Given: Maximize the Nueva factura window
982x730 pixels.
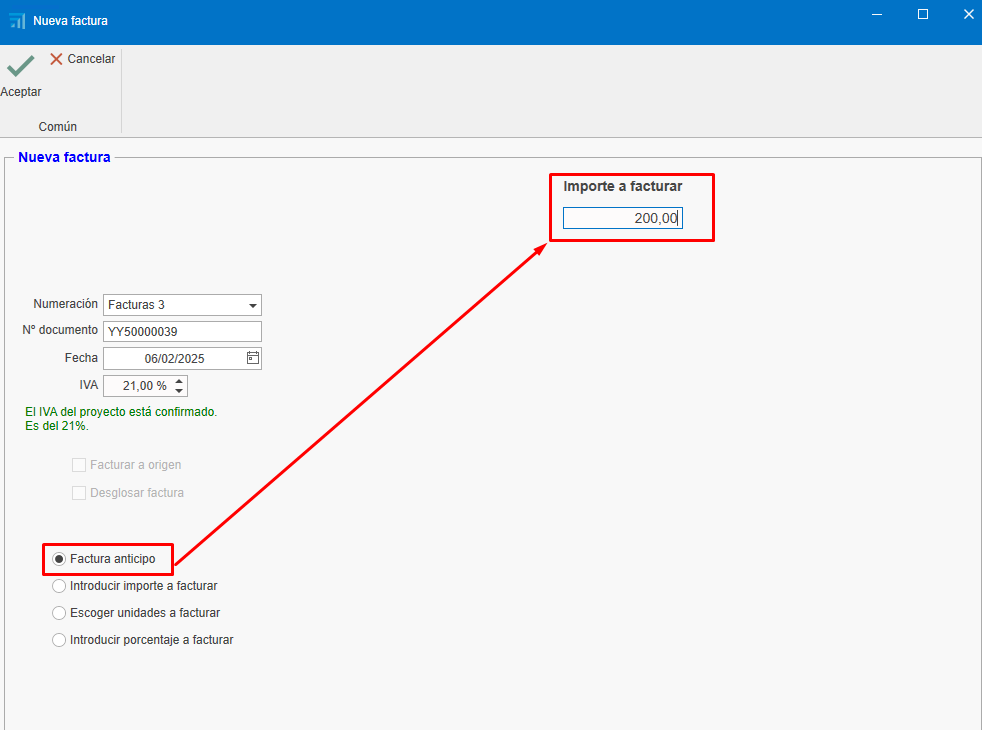Looking at the screenshot, I should click(923, 14).
